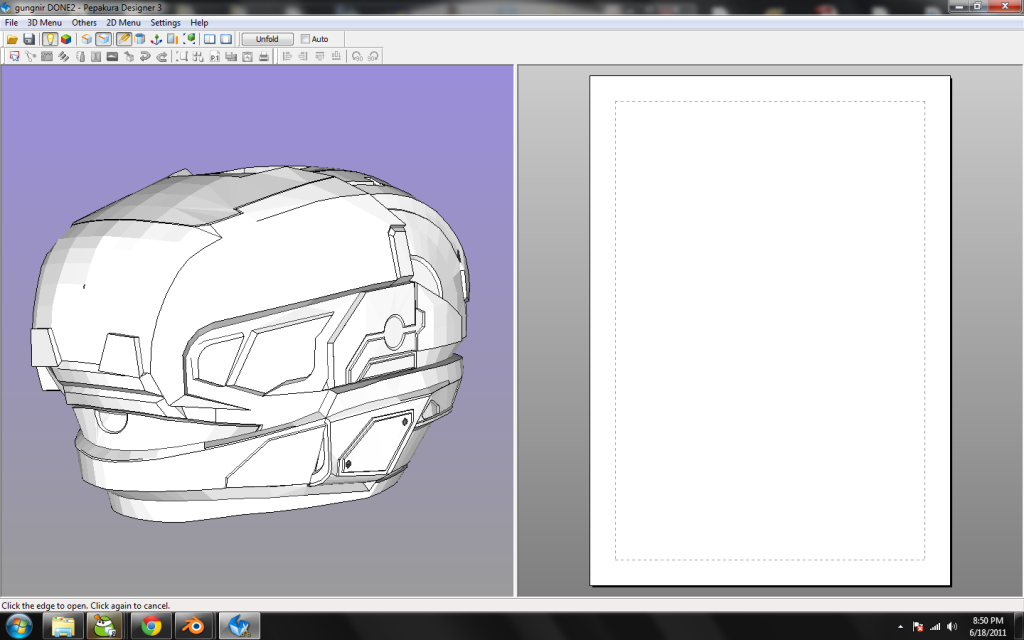Toggle the light bulb lighting icon
Viewport: 1024px width, 640px height.
(x=50, y=39)
